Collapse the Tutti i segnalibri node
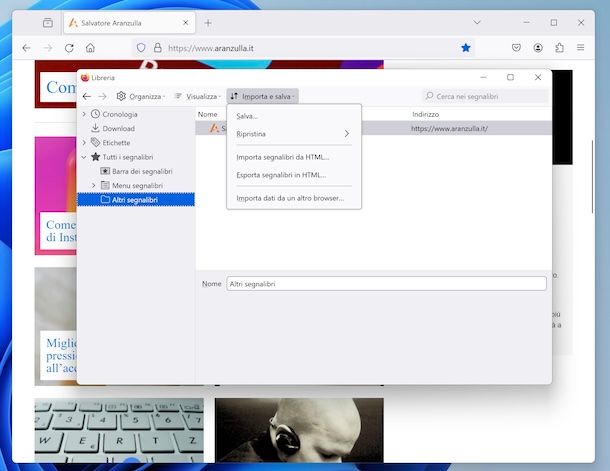This screenshot has height=471, width=610. pos(84,157)
